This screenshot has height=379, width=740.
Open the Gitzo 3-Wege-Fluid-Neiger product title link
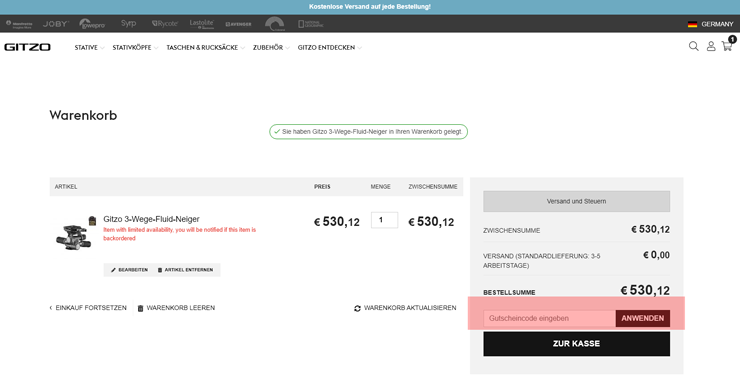click(151, 219)
